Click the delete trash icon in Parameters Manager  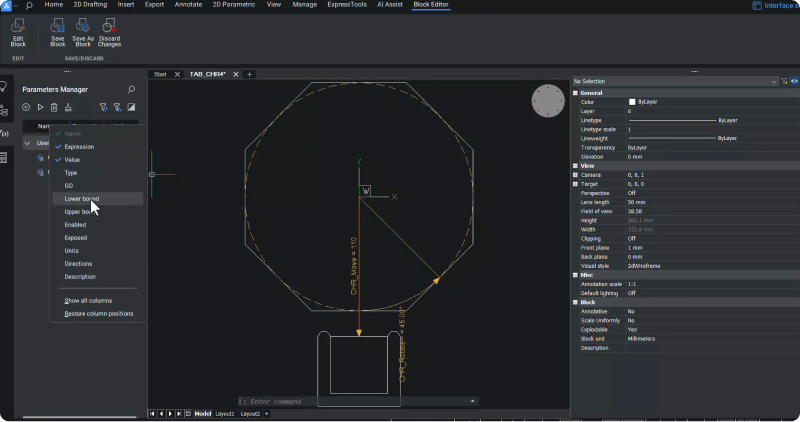click(54, 107)
